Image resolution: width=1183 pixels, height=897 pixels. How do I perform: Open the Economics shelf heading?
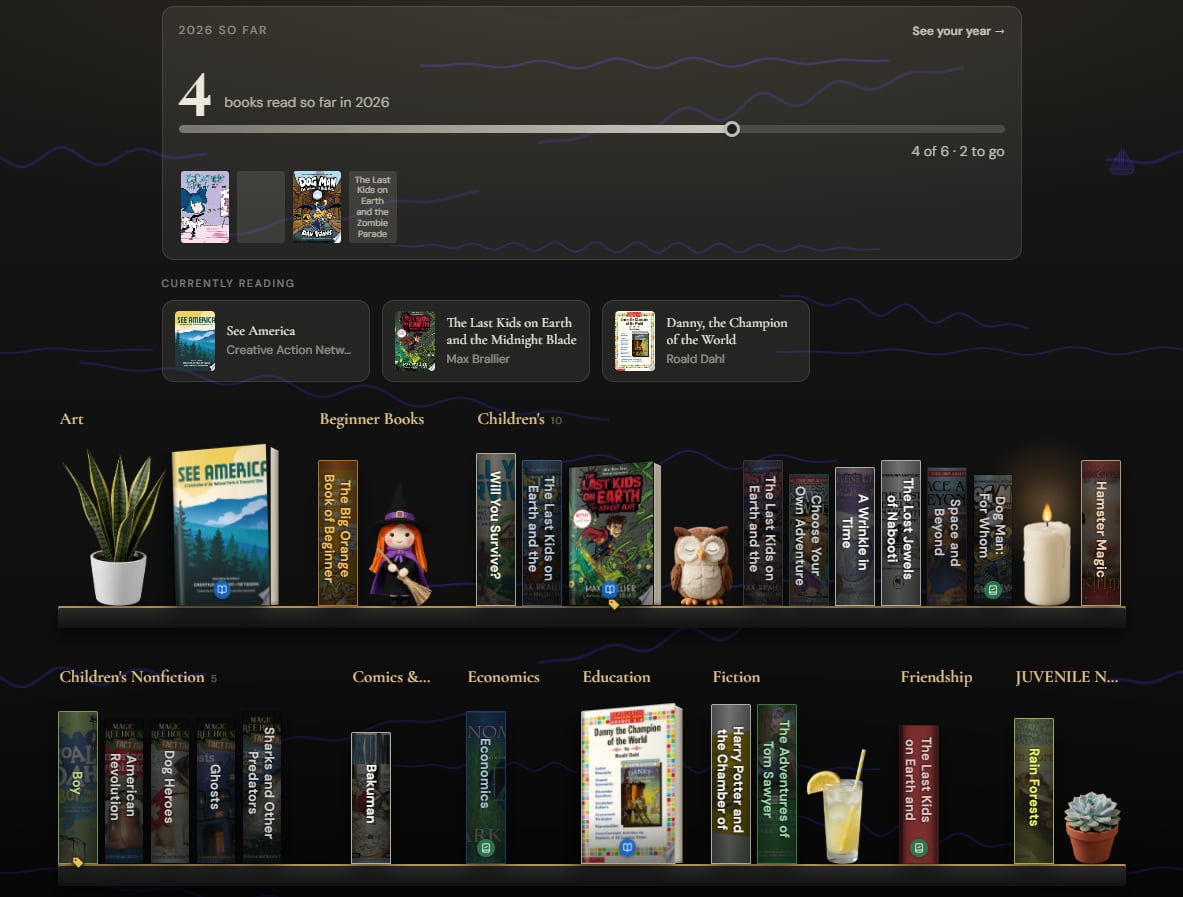[503, 677]
